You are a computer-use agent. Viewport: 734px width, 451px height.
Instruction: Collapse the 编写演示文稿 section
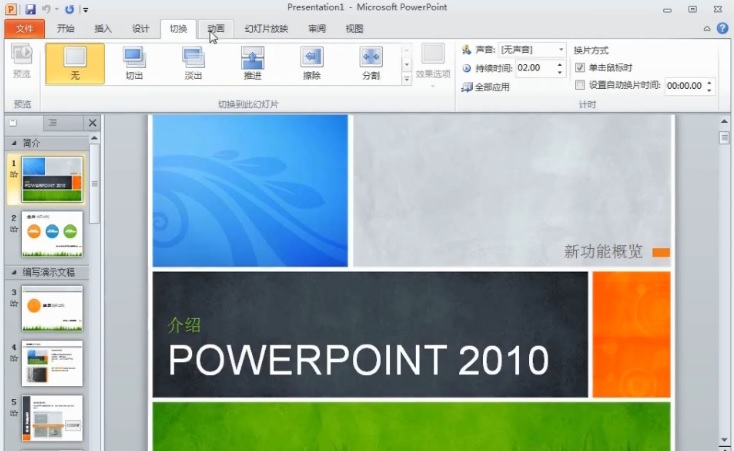coord(14,272)
